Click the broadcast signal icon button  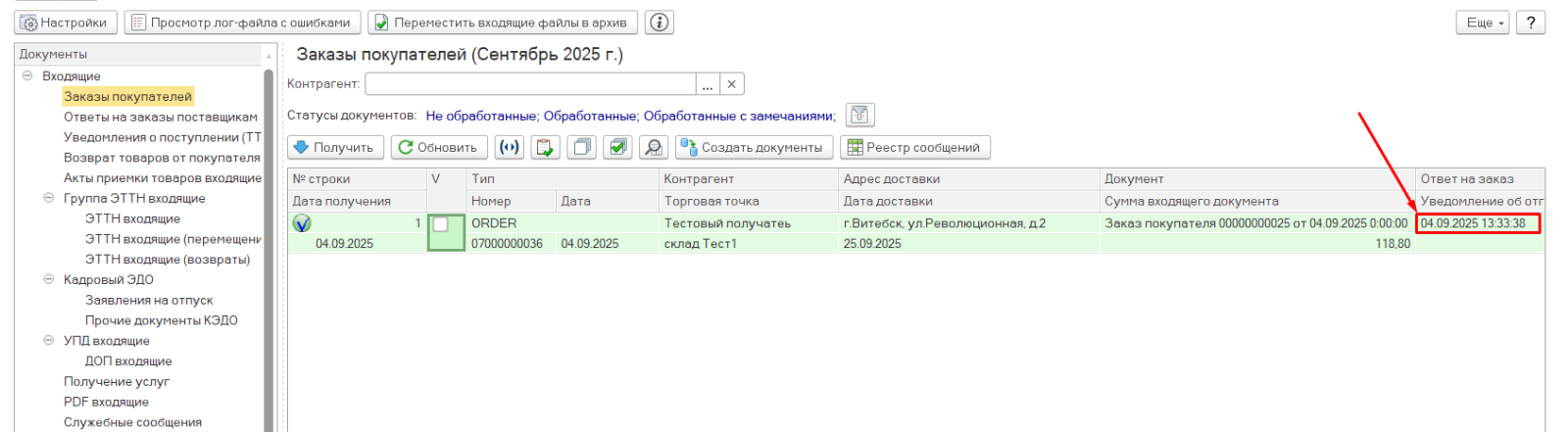coord(509,148)
